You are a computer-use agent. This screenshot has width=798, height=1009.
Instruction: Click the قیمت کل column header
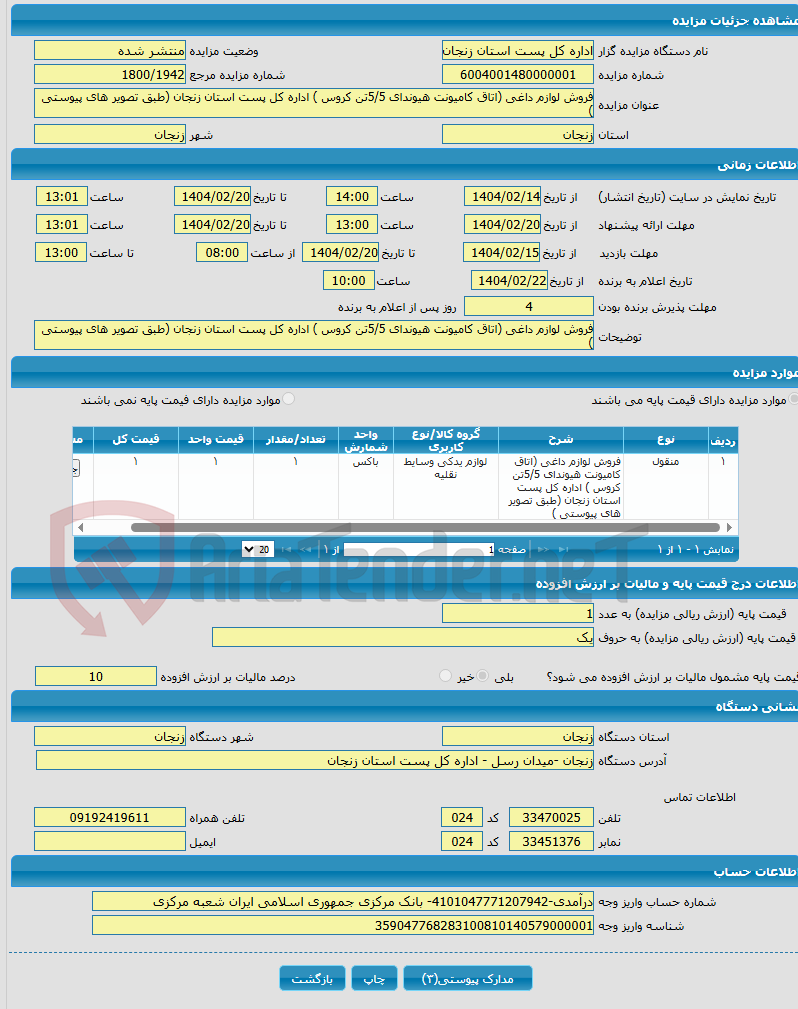point(136,440)
